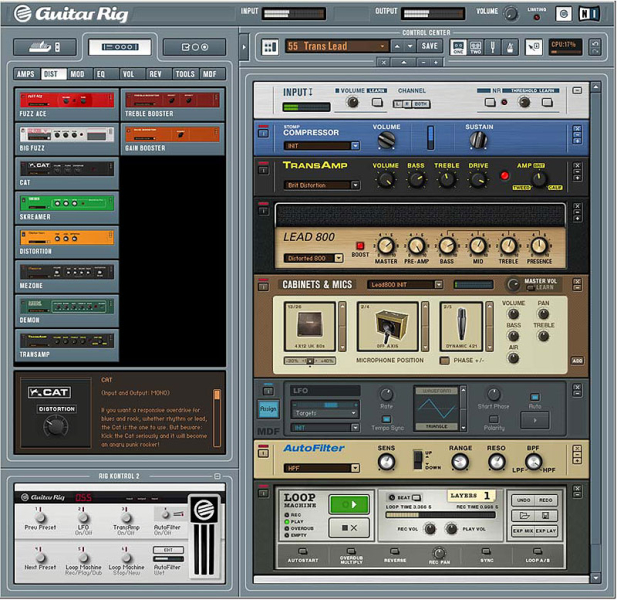The height and width of the screenshot is (600, 617).
Task: Open the MDF tab
Action: point(210,74)
